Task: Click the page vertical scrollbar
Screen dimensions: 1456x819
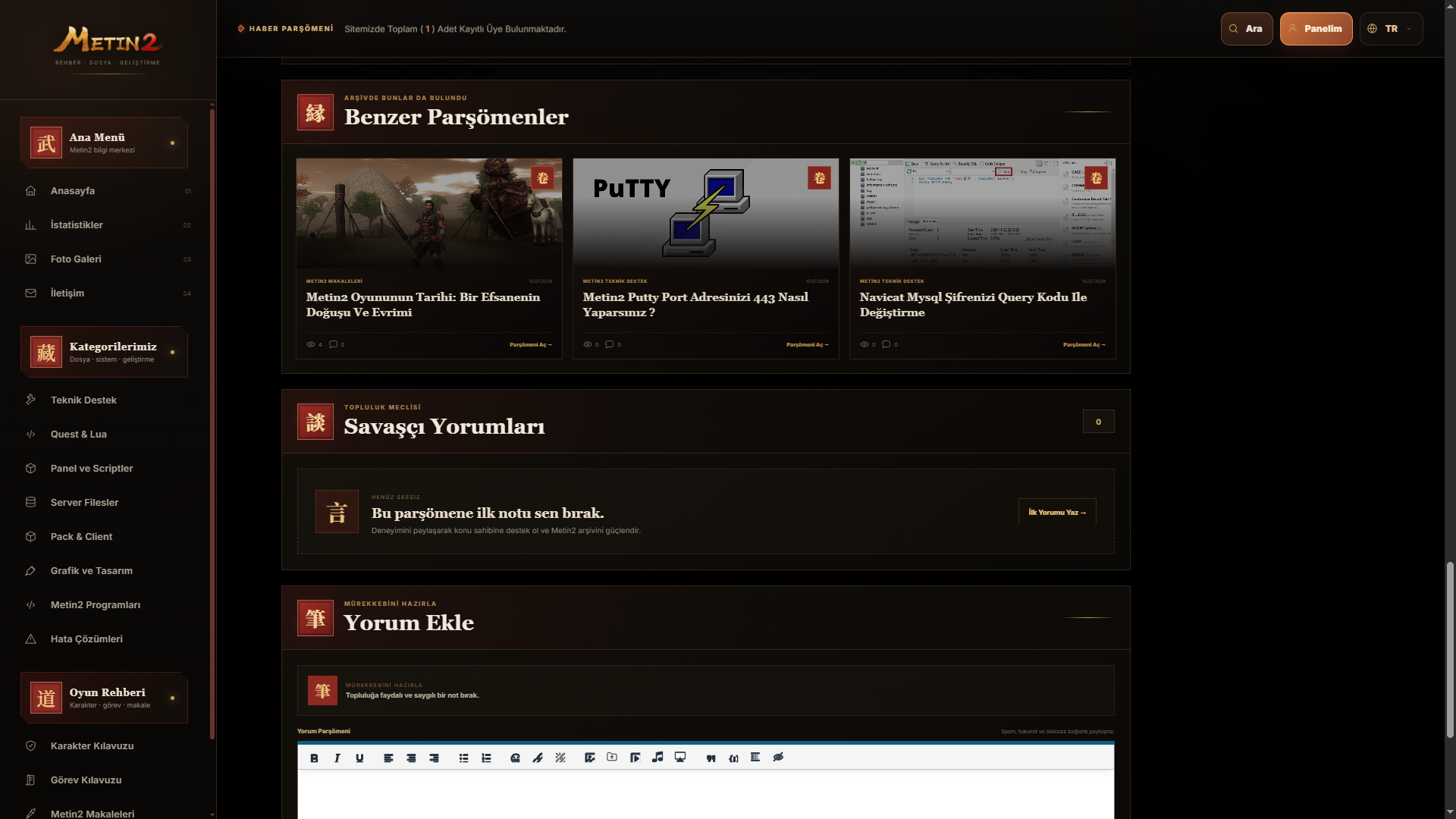Action: pos(1450,650)
